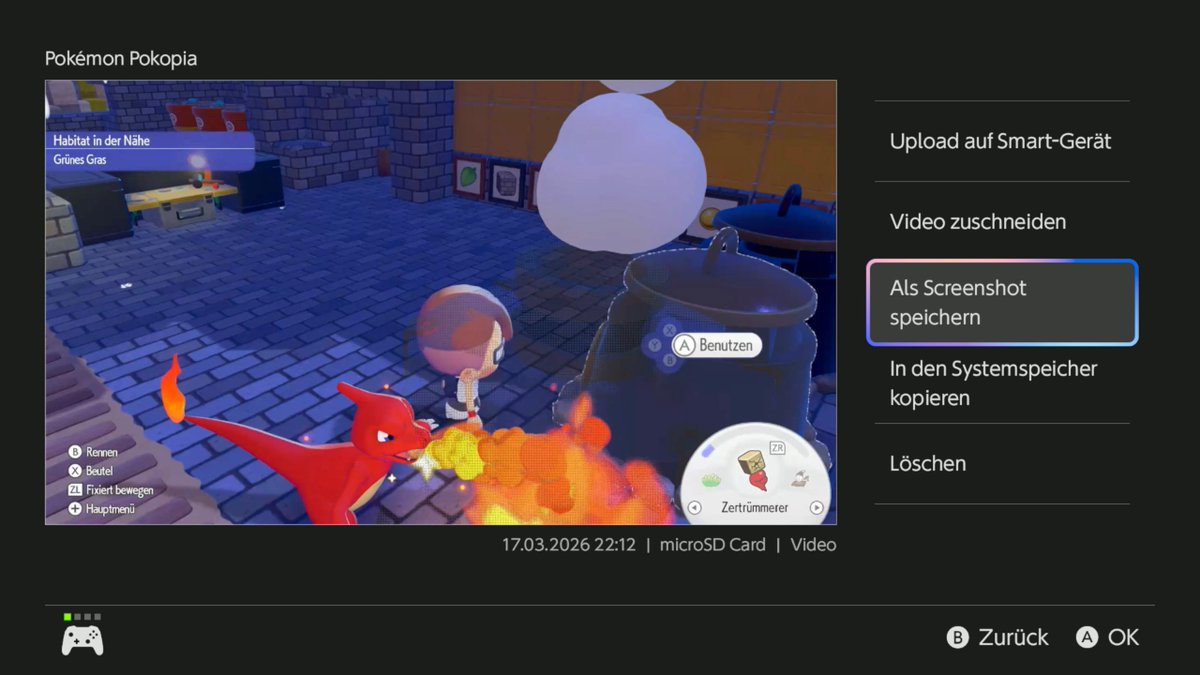Click the Grünes Gras label
Screen dimensions: 1200x675
[x=80, y=159]
